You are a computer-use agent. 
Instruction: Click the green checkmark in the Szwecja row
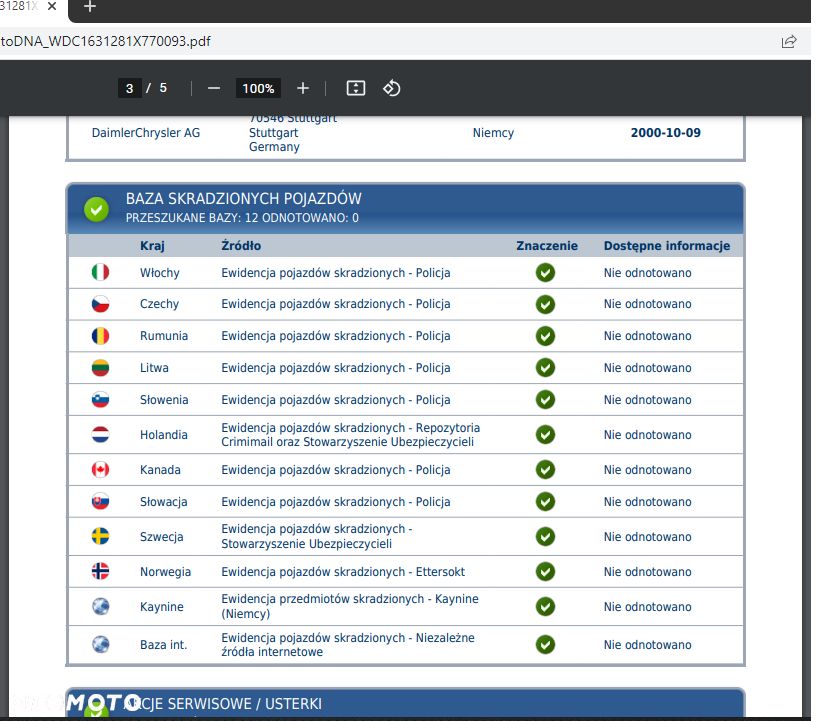coord(545,536)
